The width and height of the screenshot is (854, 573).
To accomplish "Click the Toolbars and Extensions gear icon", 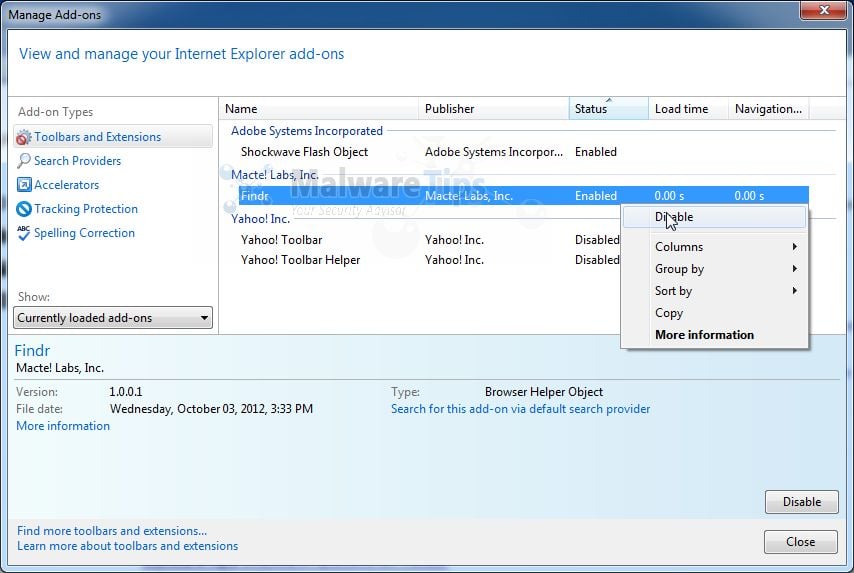I will 23,137.
